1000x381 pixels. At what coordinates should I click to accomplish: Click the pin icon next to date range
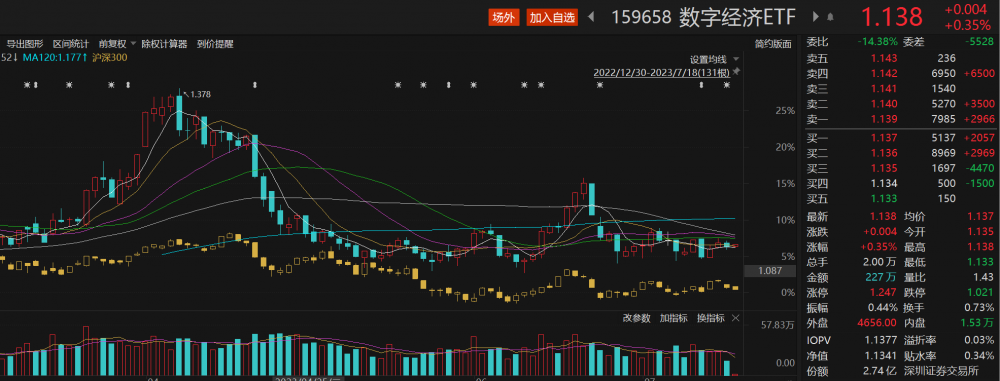click(737, 71)
